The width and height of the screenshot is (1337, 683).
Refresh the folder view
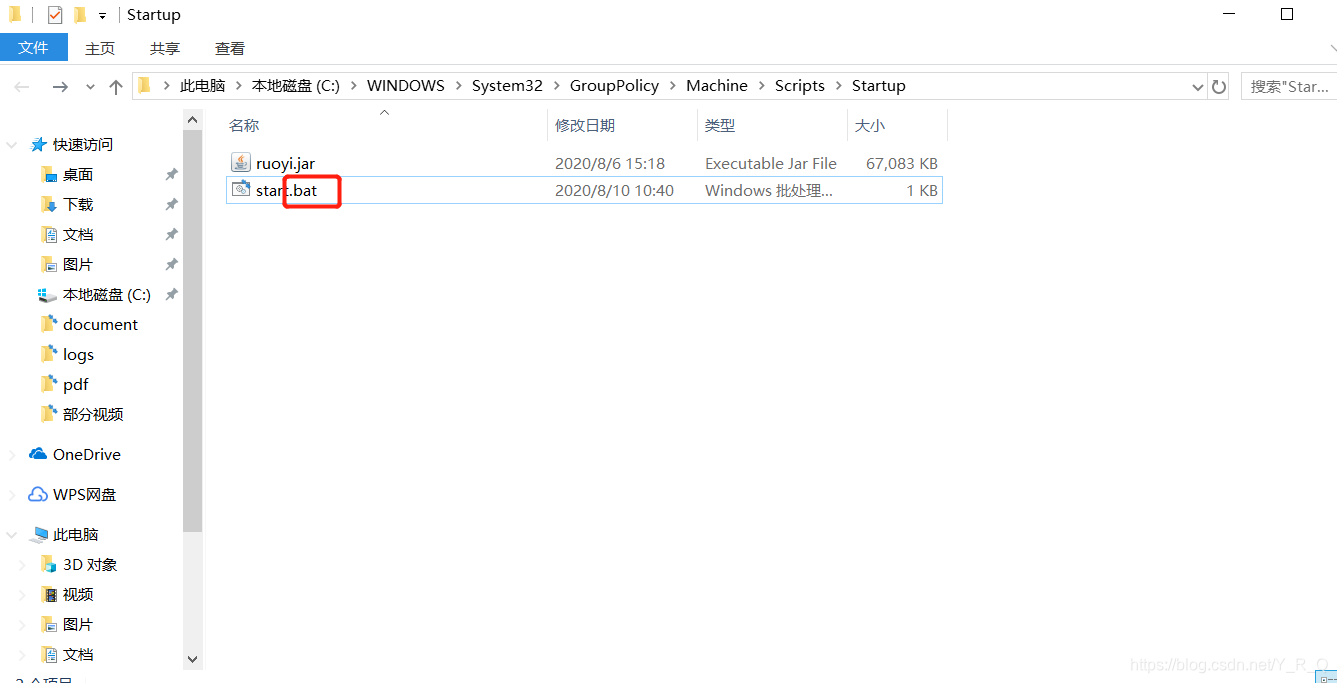pos(1219,87)
